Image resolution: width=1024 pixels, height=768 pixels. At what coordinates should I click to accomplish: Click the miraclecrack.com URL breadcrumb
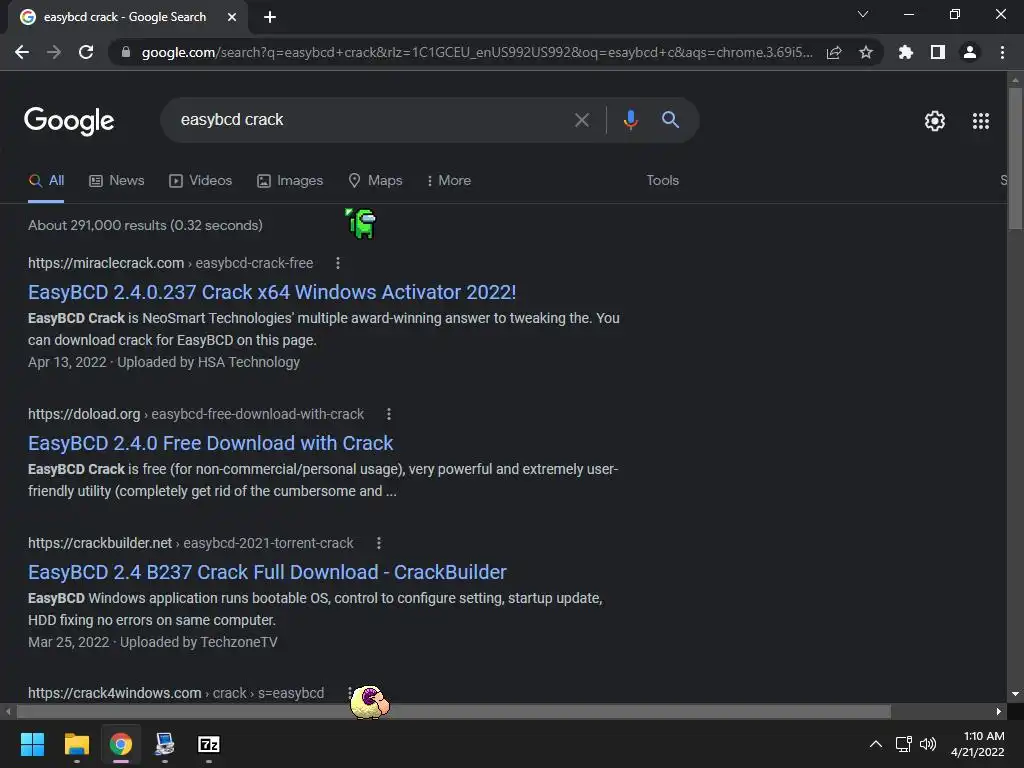pyautogui.click(x=170, y=263)
